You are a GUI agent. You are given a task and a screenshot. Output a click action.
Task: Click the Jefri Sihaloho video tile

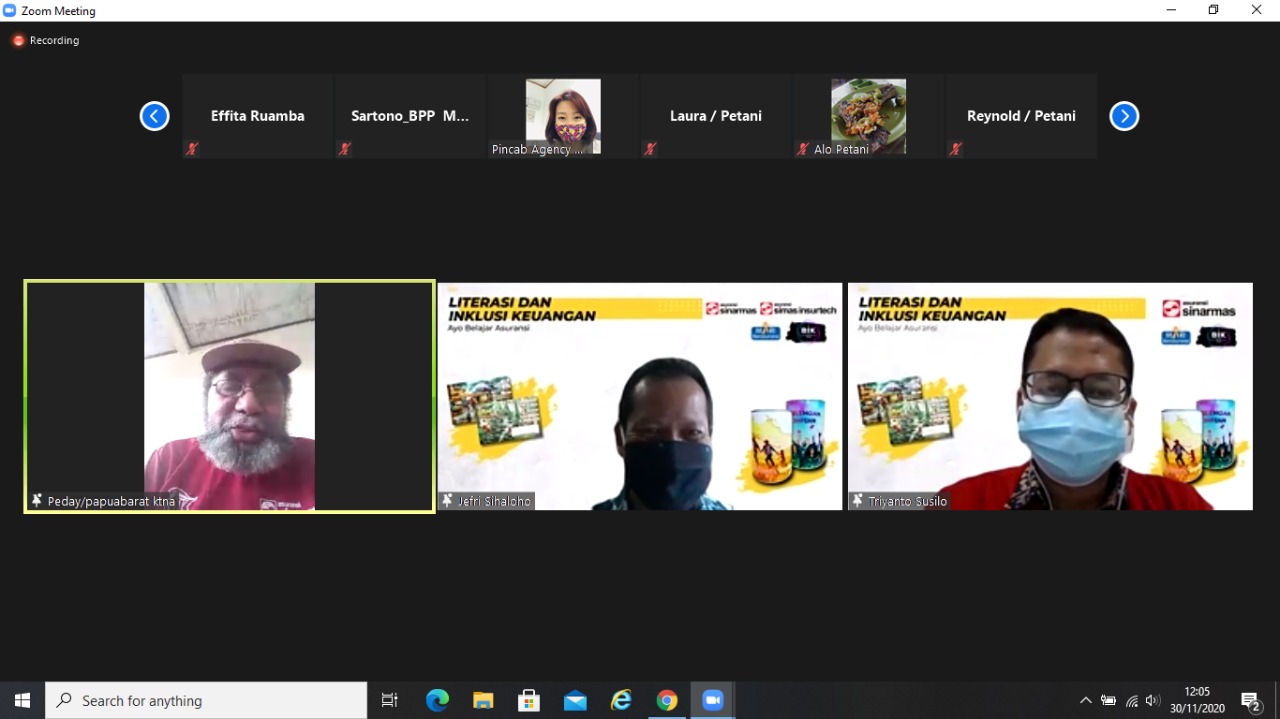[x=640, y=396]
